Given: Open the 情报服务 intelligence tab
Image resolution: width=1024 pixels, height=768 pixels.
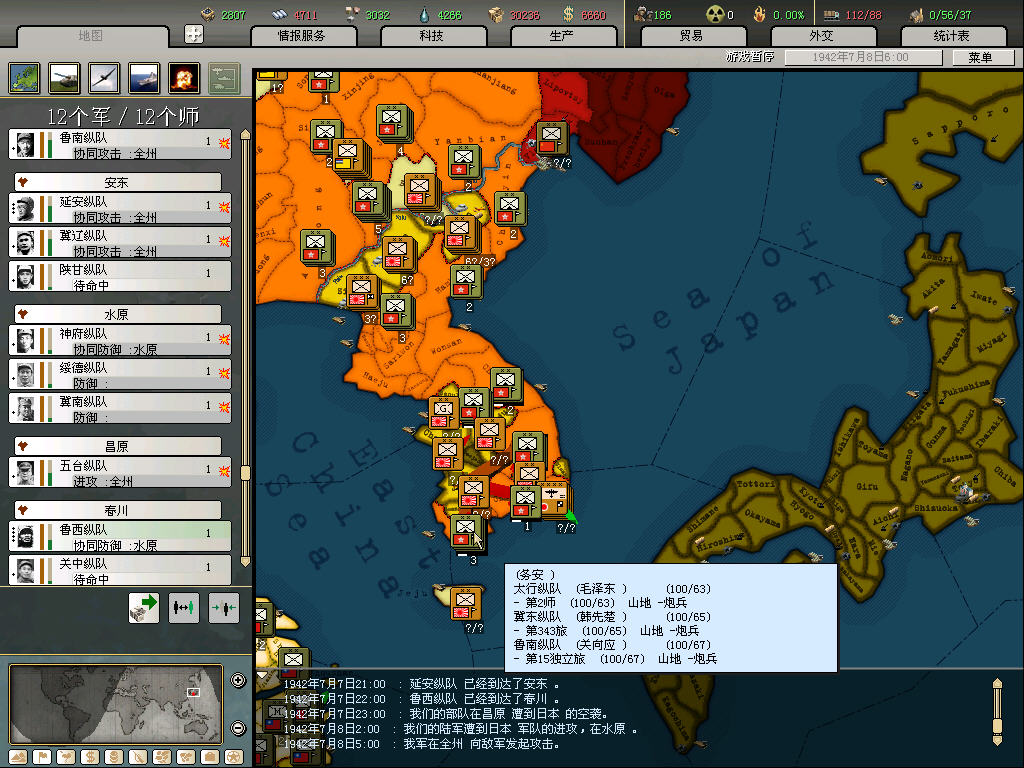Looking at the screenshot, I should click(x=302, y=36).
